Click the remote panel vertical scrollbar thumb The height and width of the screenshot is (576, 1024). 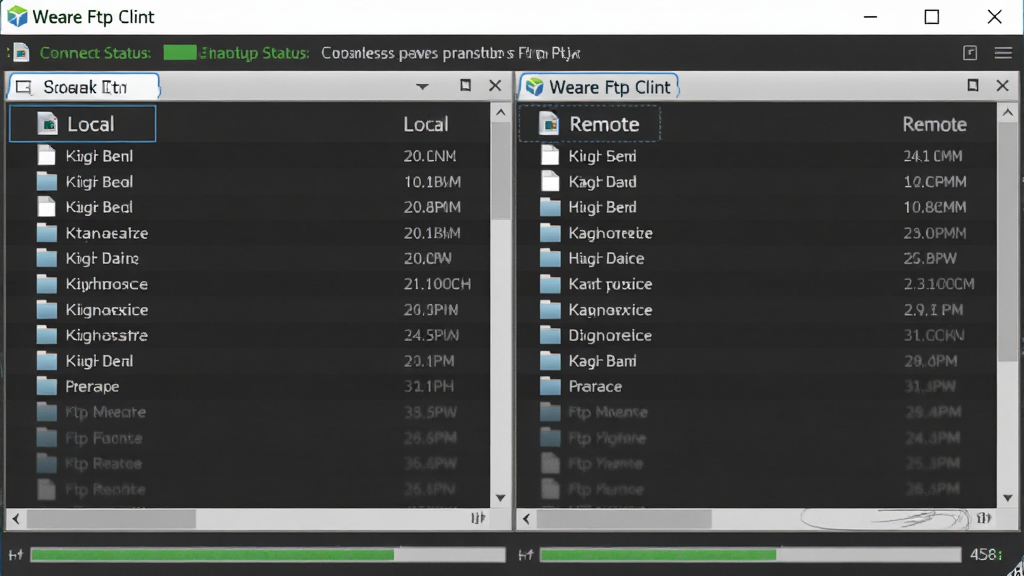pyautogui.click(x=1008, y=241)
